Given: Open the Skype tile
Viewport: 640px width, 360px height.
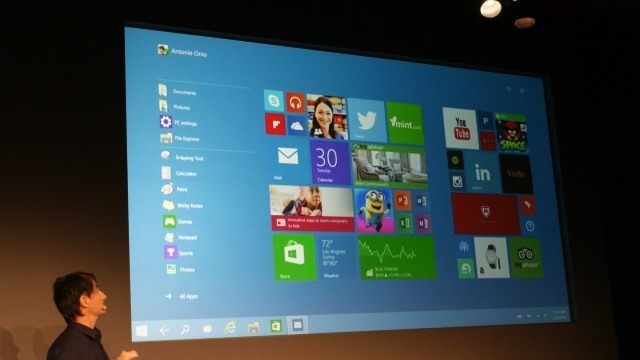Looking at the screenshot, I should tap(273, 100).
